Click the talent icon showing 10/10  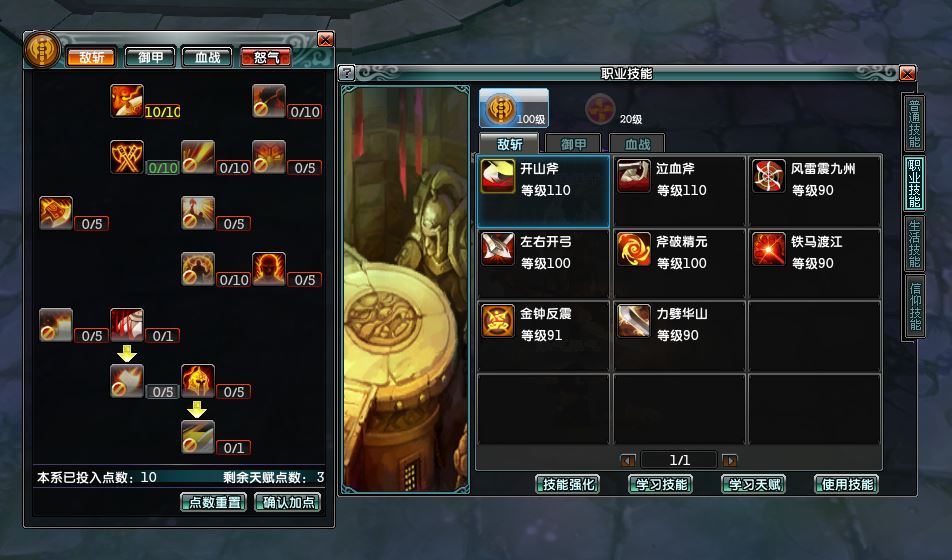click(x=127, y=101)
